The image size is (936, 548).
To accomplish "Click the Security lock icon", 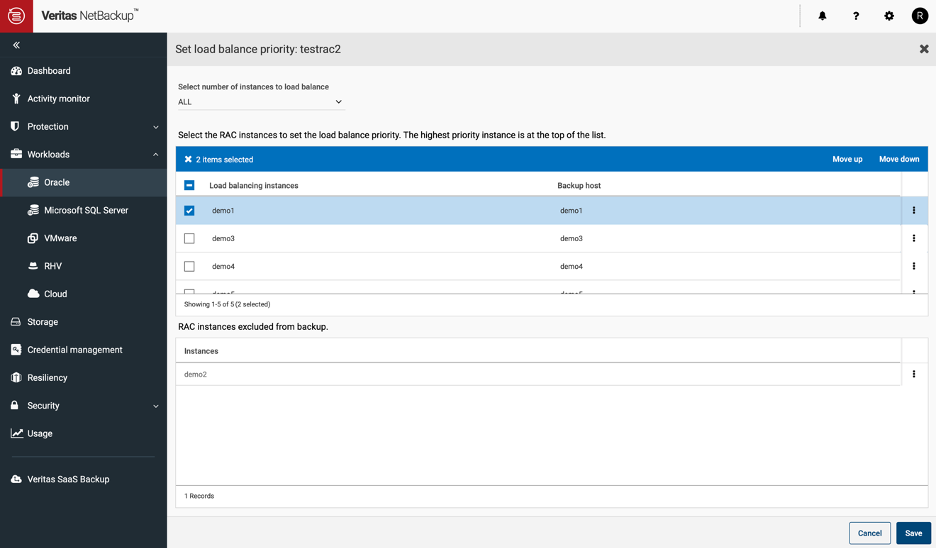I will (x=15, y=405).
